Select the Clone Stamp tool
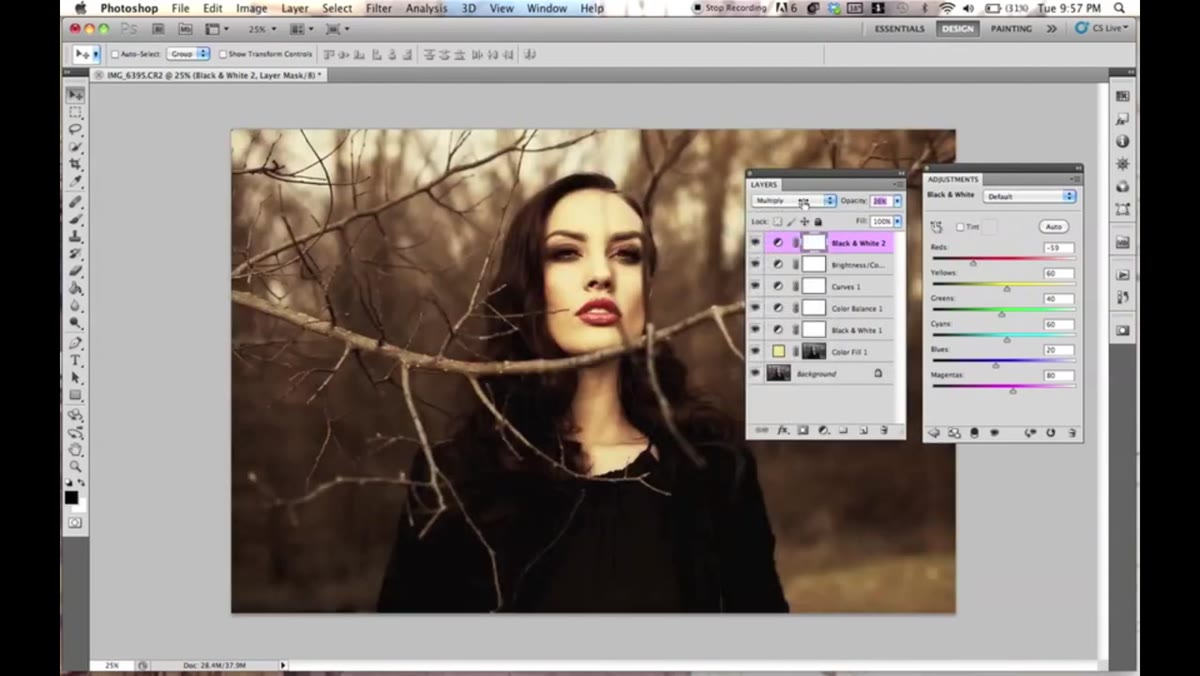The height and width of the screenshot is (676, 1200). coord(75,236)
